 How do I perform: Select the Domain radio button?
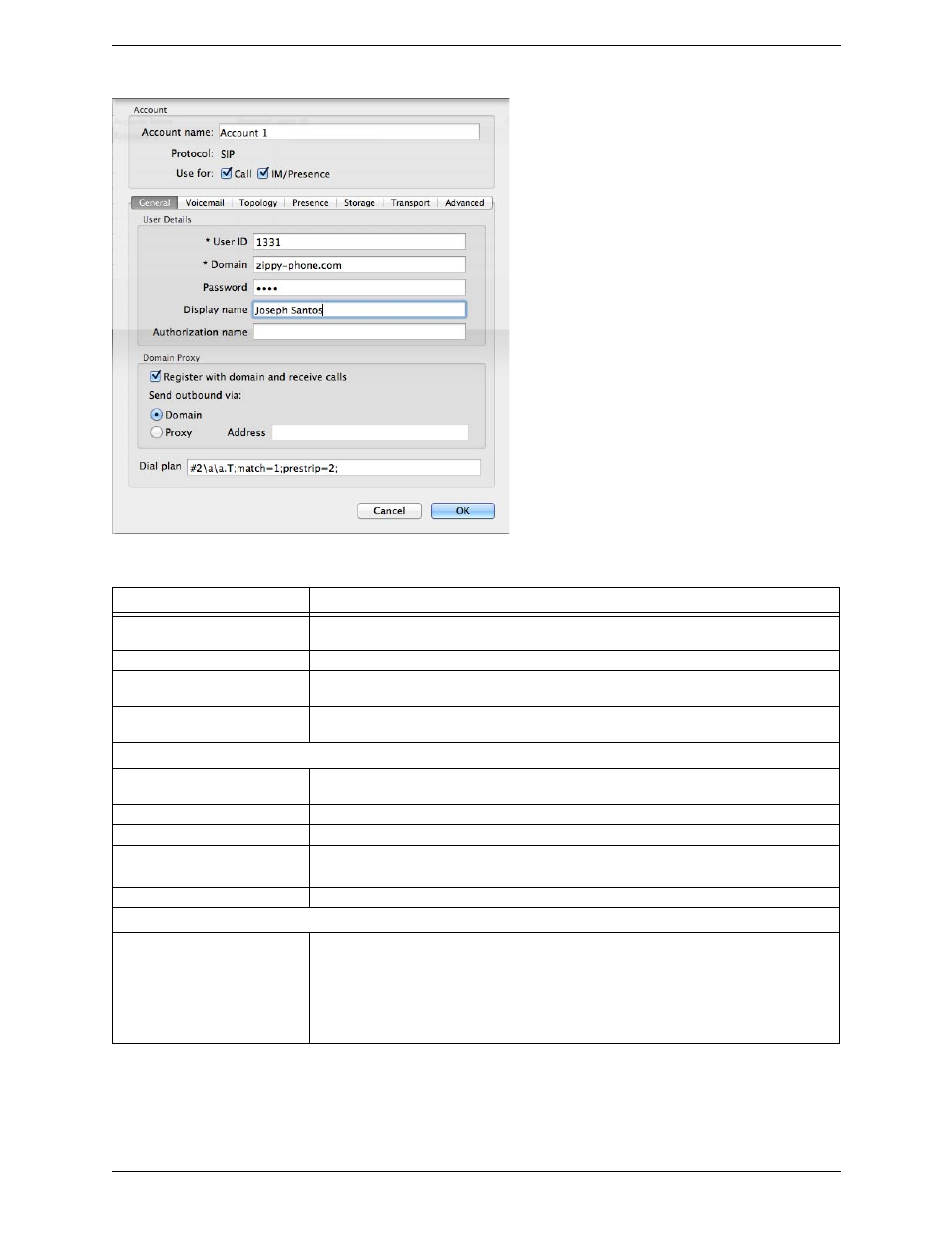[x=156, y=414]
